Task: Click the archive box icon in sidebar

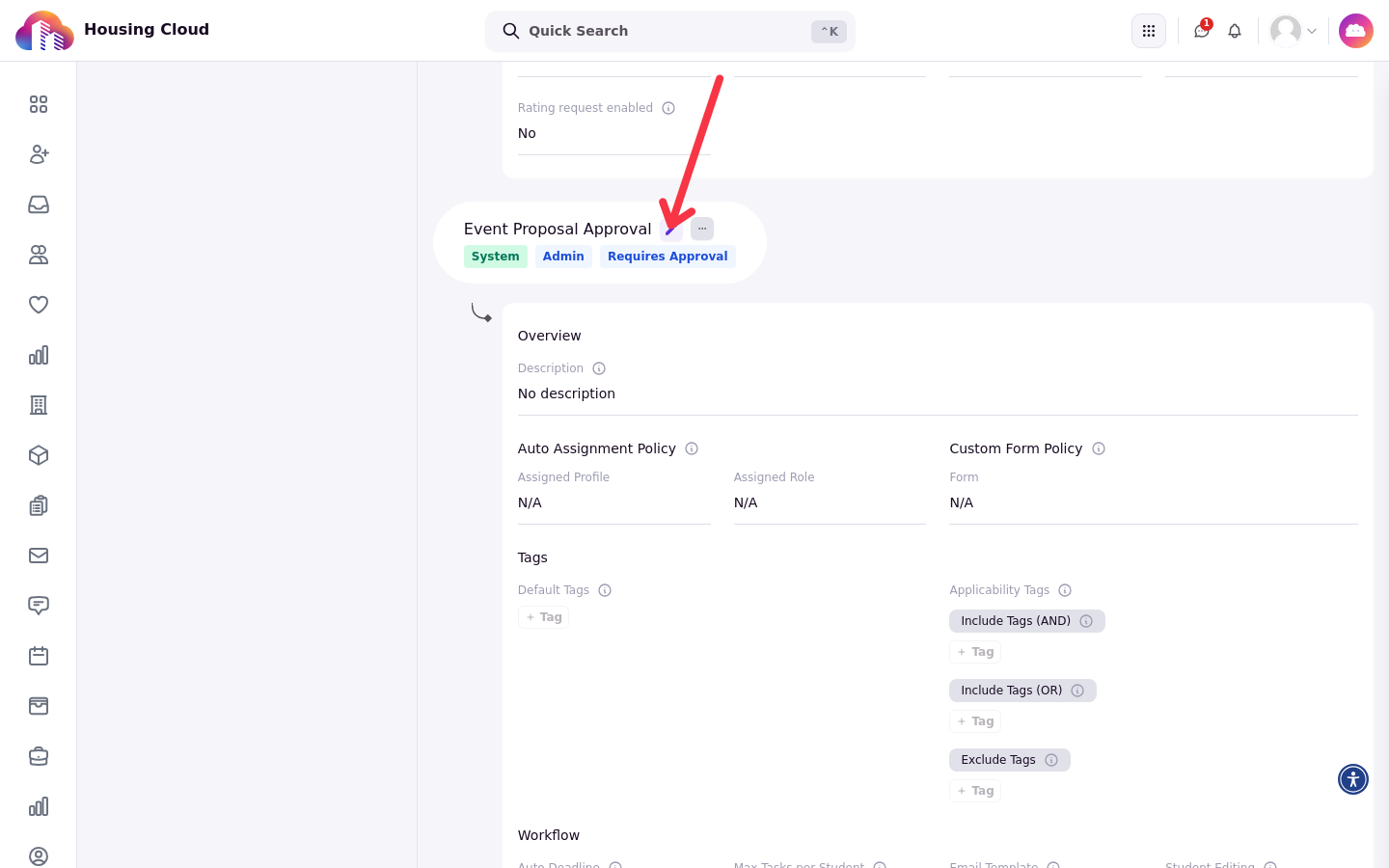Action: pyautogui.click(x=39, y=706)
